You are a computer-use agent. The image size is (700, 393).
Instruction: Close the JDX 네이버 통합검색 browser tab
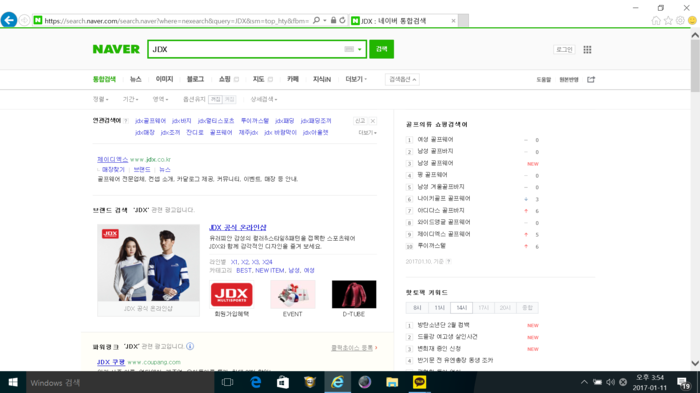453,21
